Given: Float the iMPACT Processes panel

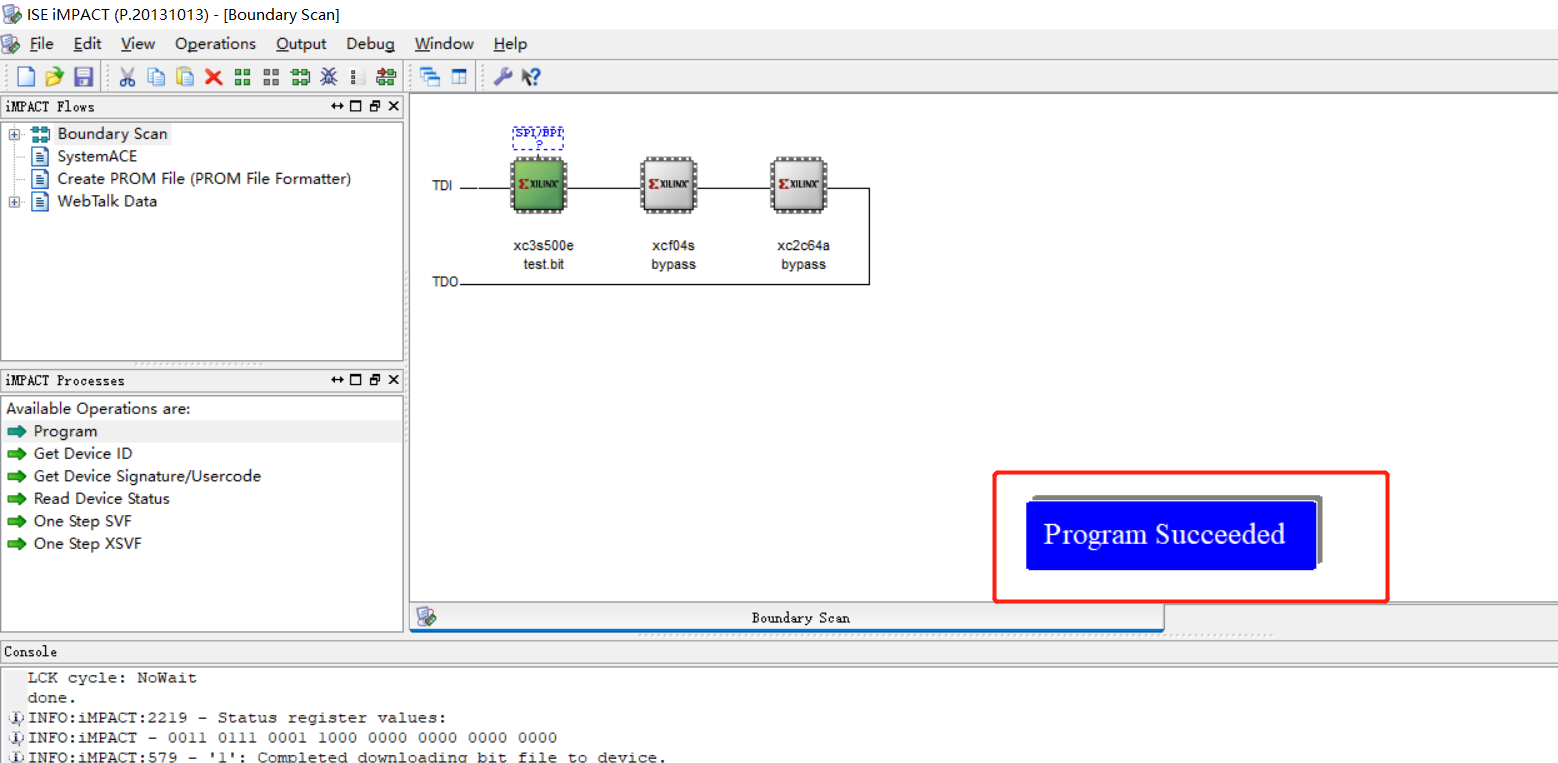Looking at the screenshot, I should coord(375,380).
